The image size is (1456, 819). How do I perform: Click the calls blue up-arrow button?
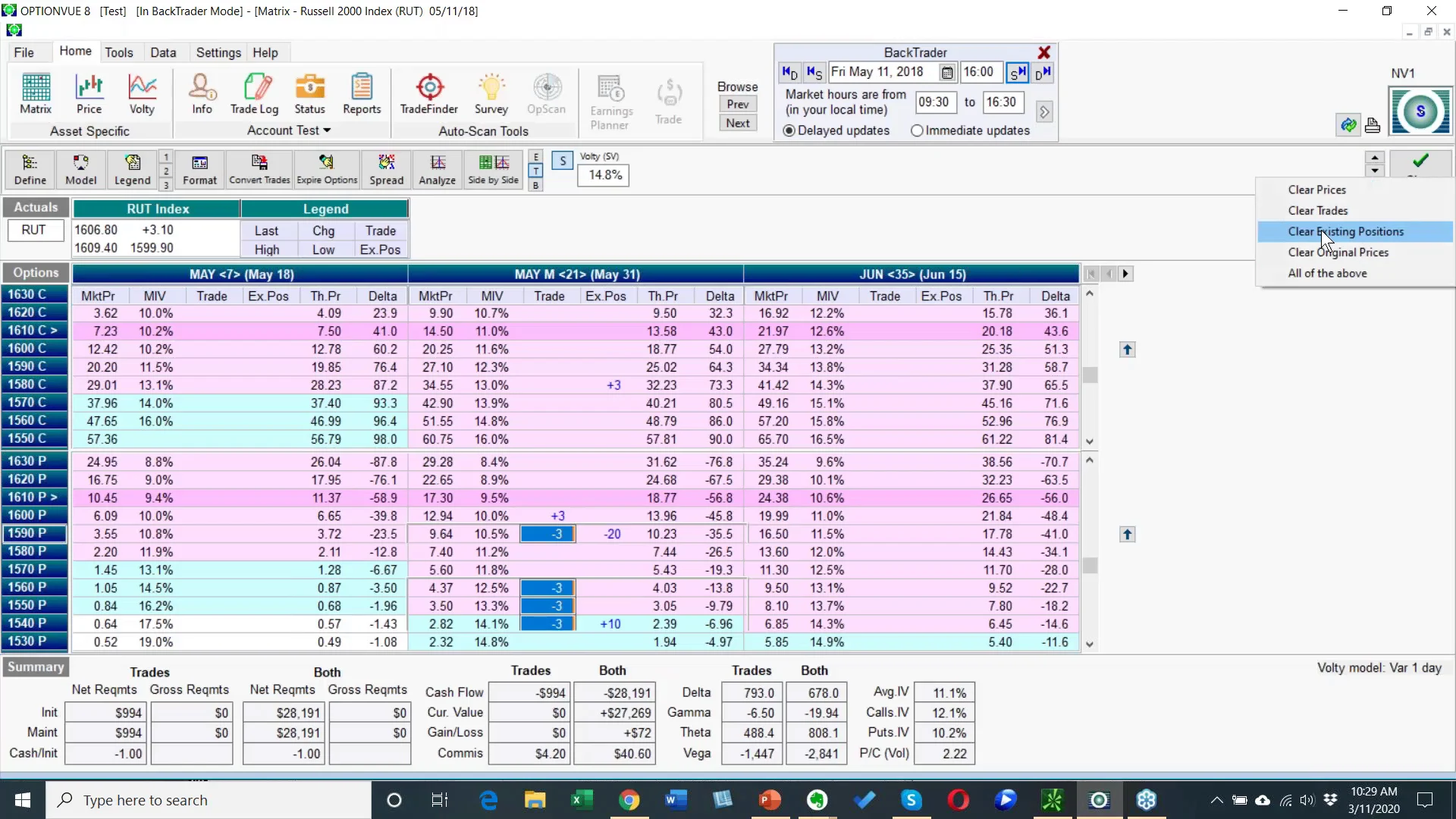[1128, 350]
